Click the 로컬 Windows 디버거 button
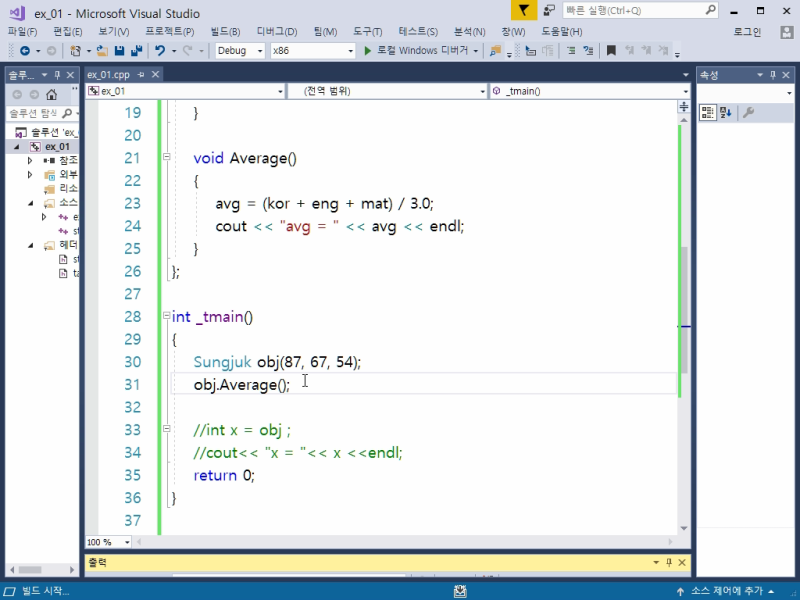This screenshot has height=600, width=800. pos(421,51)
